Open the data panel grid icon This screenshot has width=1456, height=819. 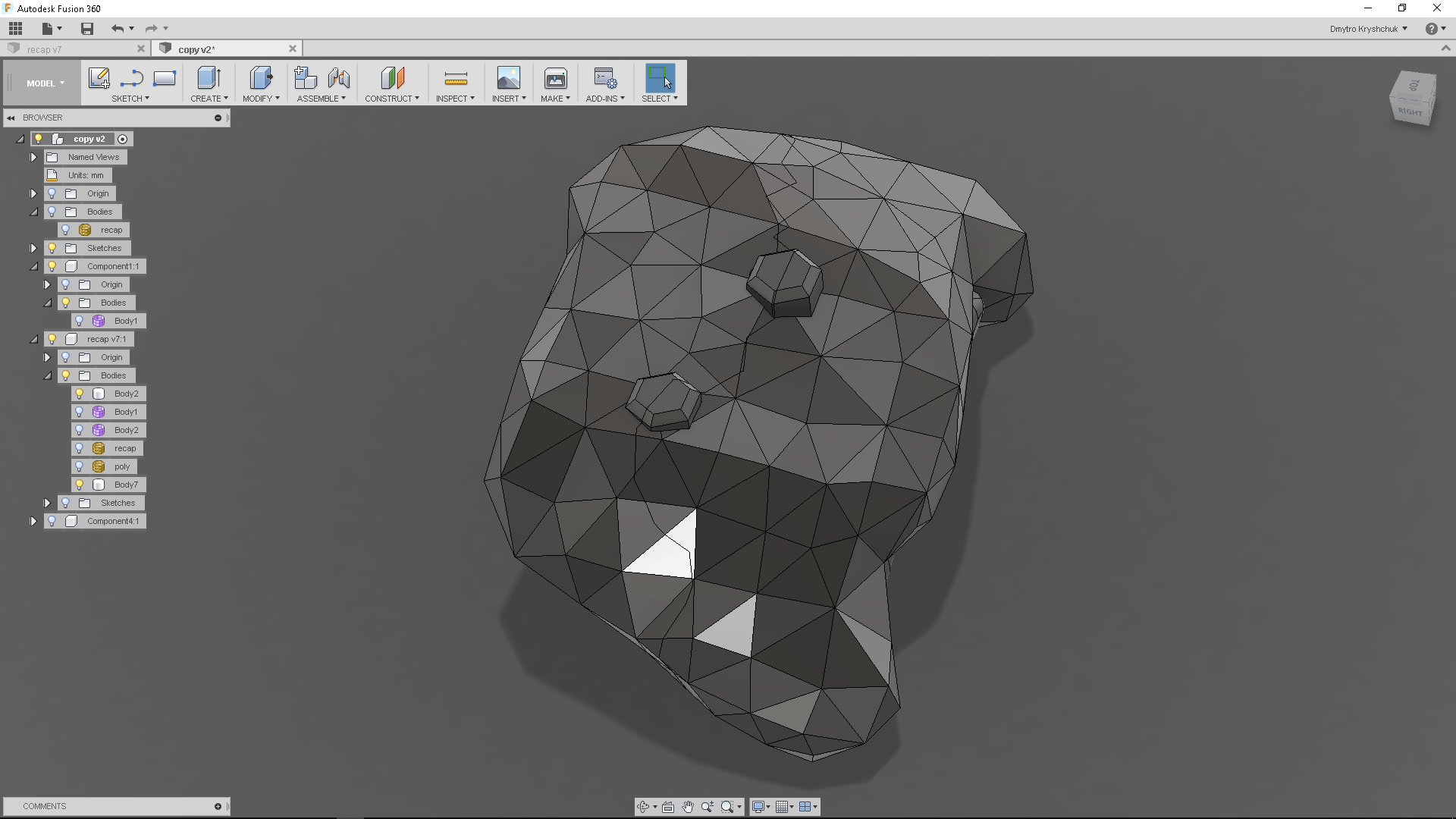[x=15, y=29]
